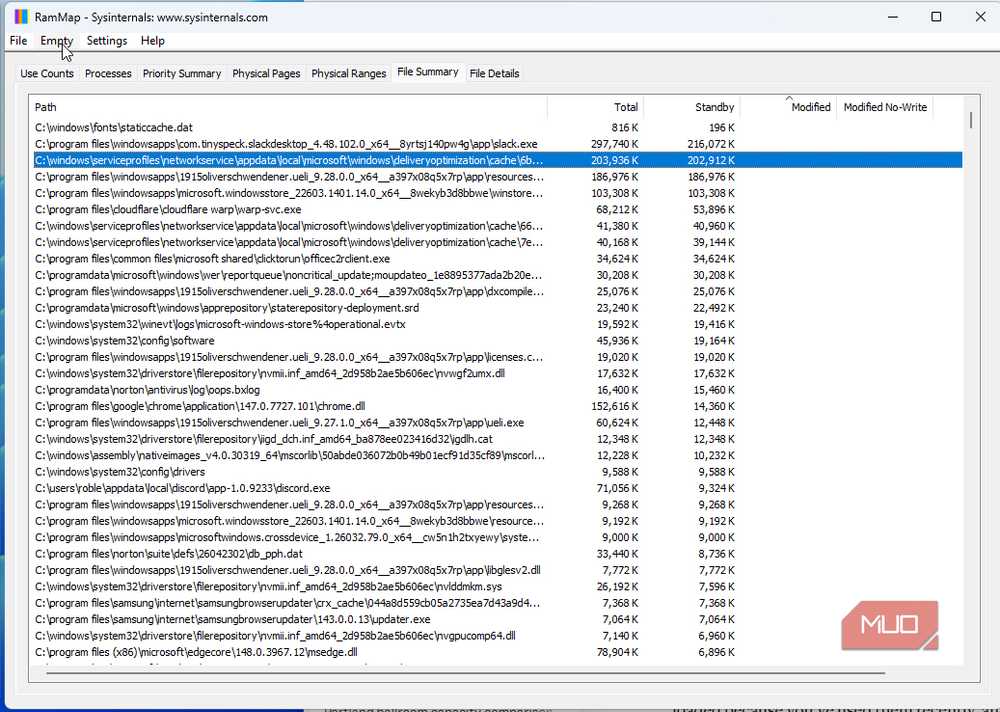Switch to the Physical Ranges tab
The height and width of the screenshot is (712, 1000).
click(x=348, y=73)
